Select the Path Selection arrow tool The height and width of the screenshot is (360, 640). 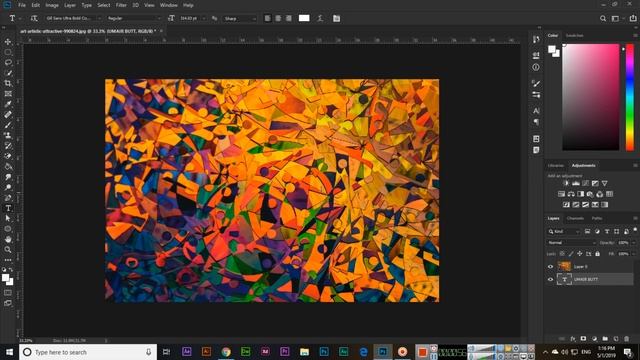8,218
